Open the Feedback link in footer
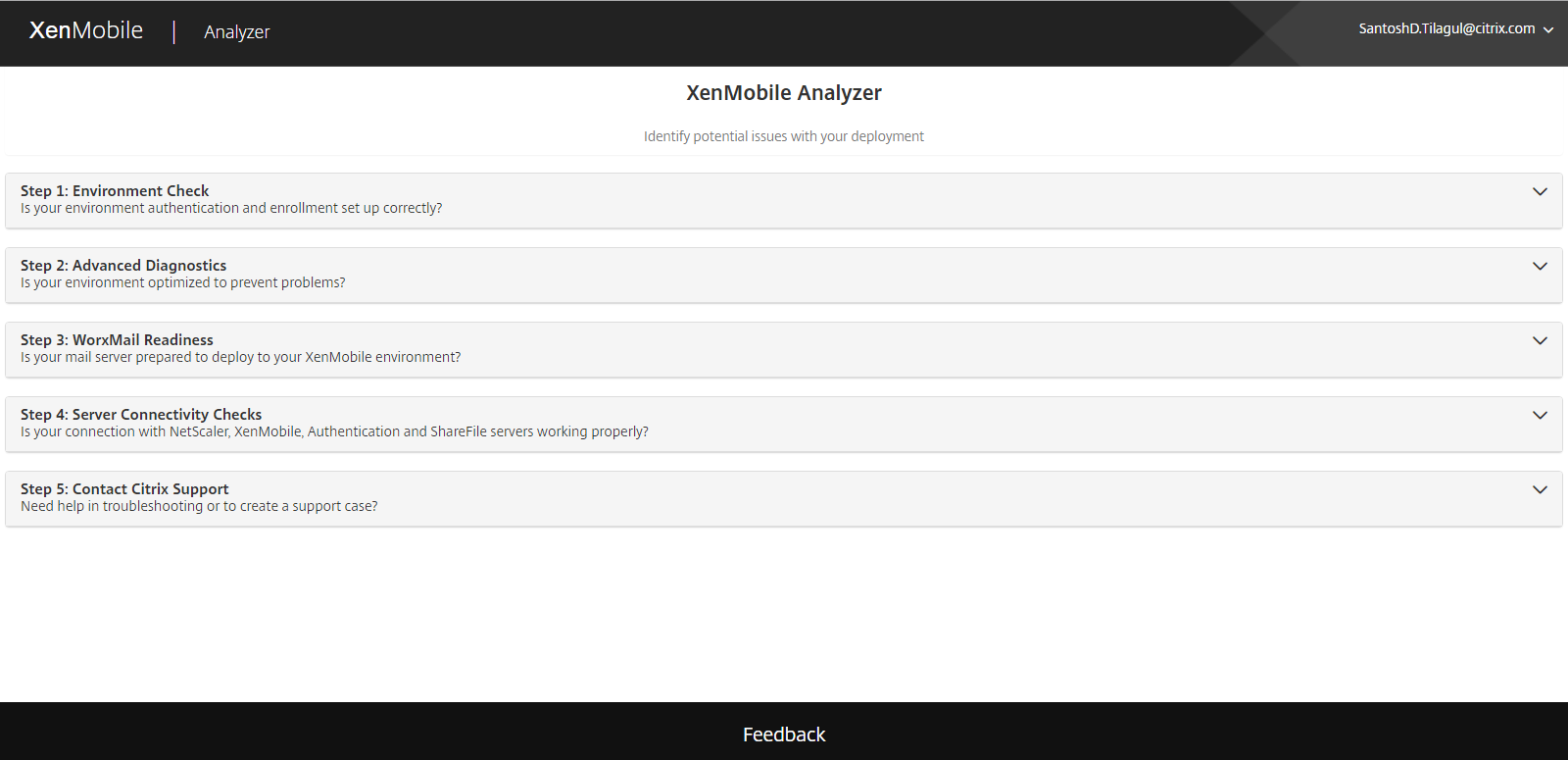1568x760 pixels. pos(784,735)
